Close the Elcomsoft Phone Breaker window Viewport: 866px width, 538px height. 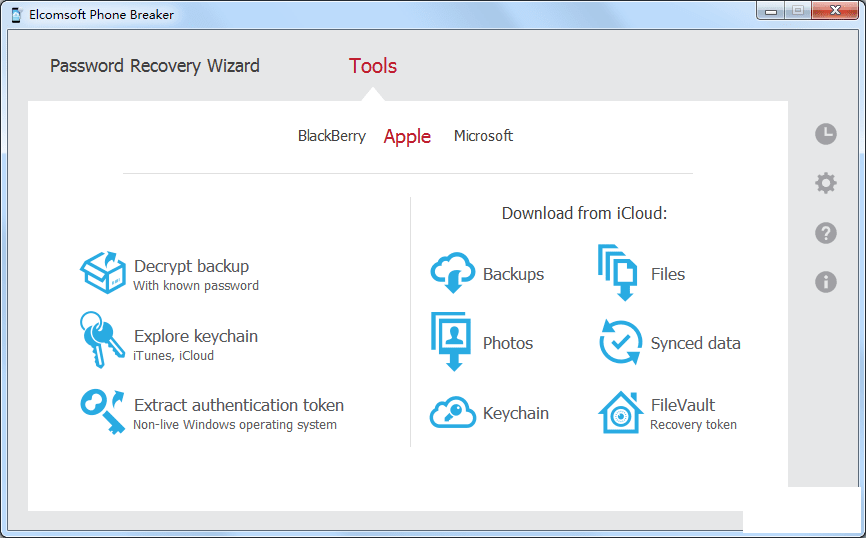[835, 10]
